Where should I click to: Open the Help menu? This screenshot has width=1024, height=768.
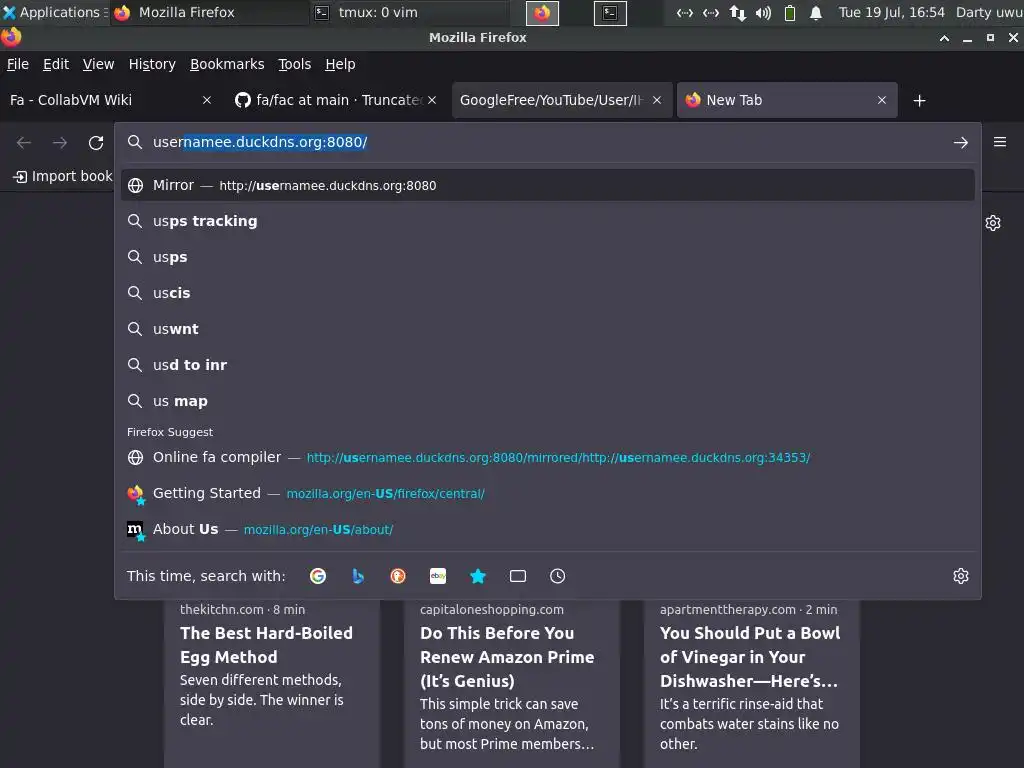point(340,64)
